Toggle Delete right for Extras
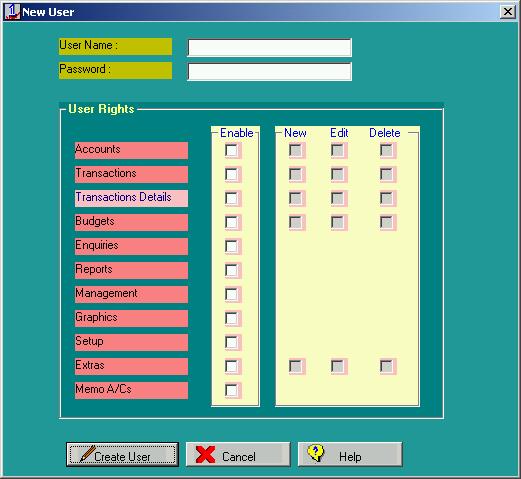The width and height of the screenshot is (521, 479). (387, 366)
